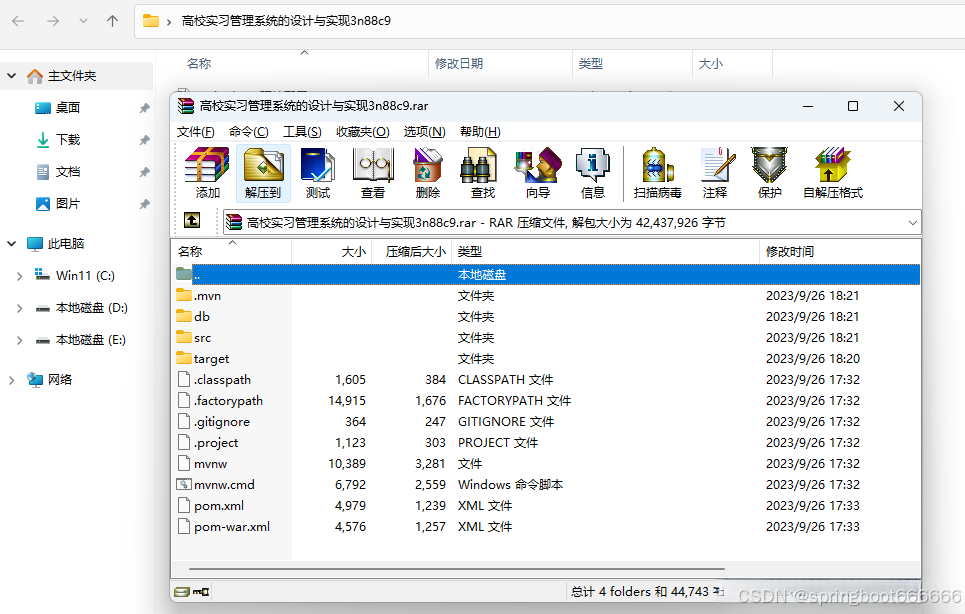
Task: Click the Explorer back arrow
Action: pos(18,21)
